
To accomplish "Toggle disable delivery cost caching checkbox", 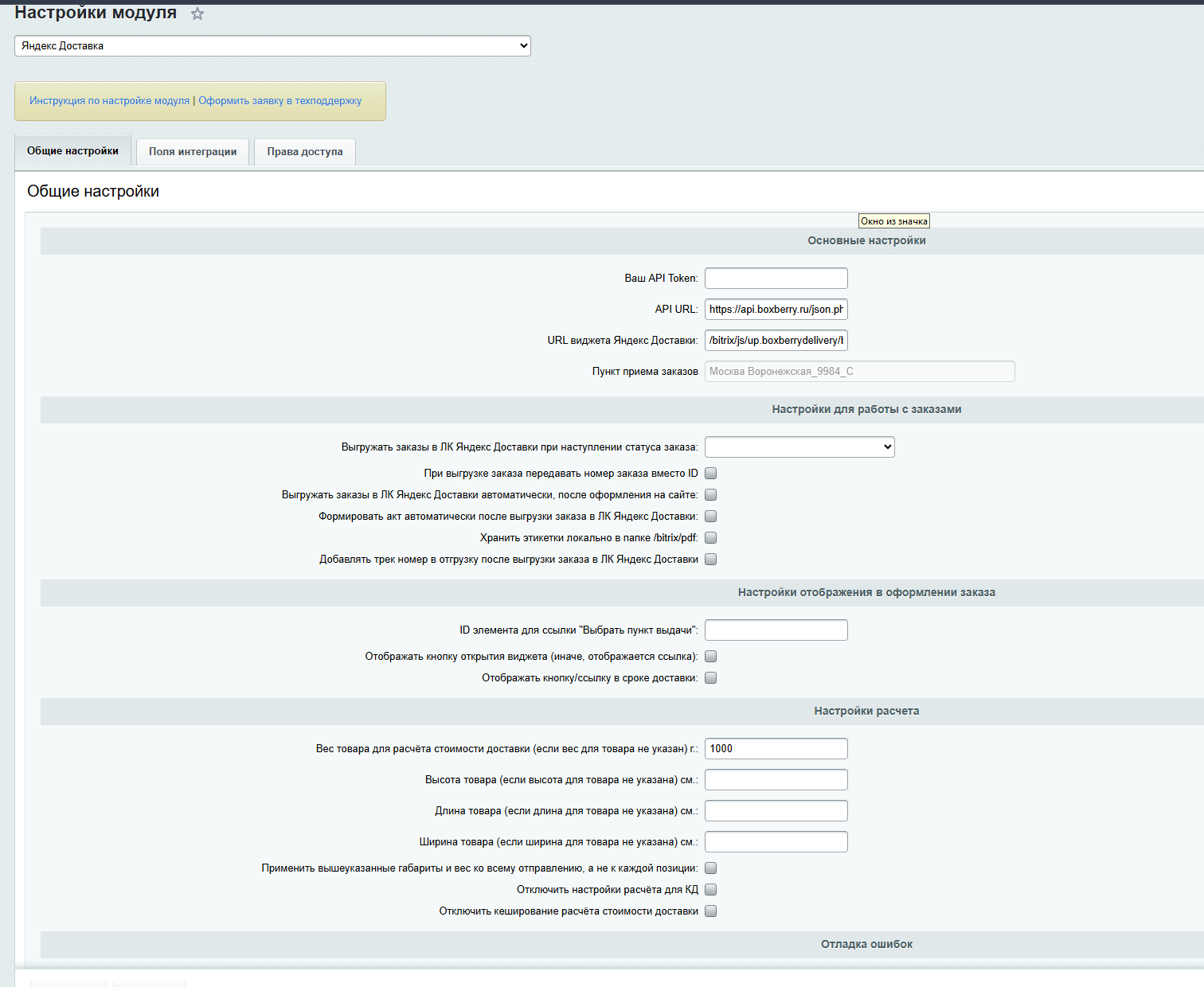I will tap(711, 911).
